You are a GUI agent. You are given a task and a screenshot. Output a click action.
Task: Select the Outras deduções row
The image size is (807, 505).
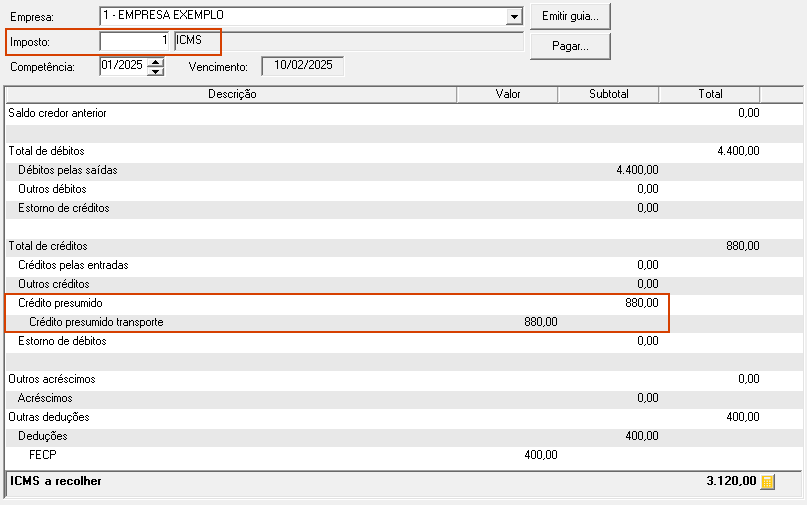(x=404, y=417)
